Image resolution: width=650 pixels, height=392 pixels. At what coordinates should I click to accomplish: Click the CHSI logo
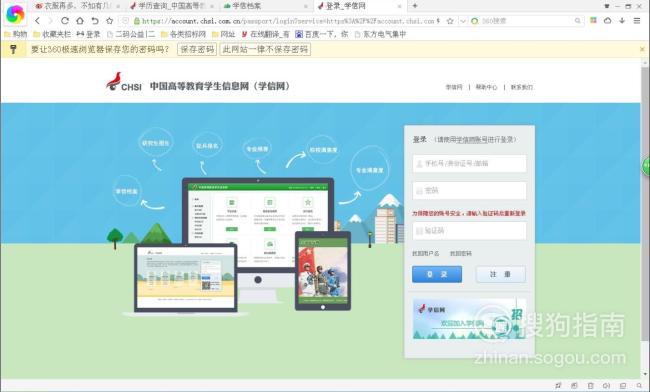click(x=124, y=82)
